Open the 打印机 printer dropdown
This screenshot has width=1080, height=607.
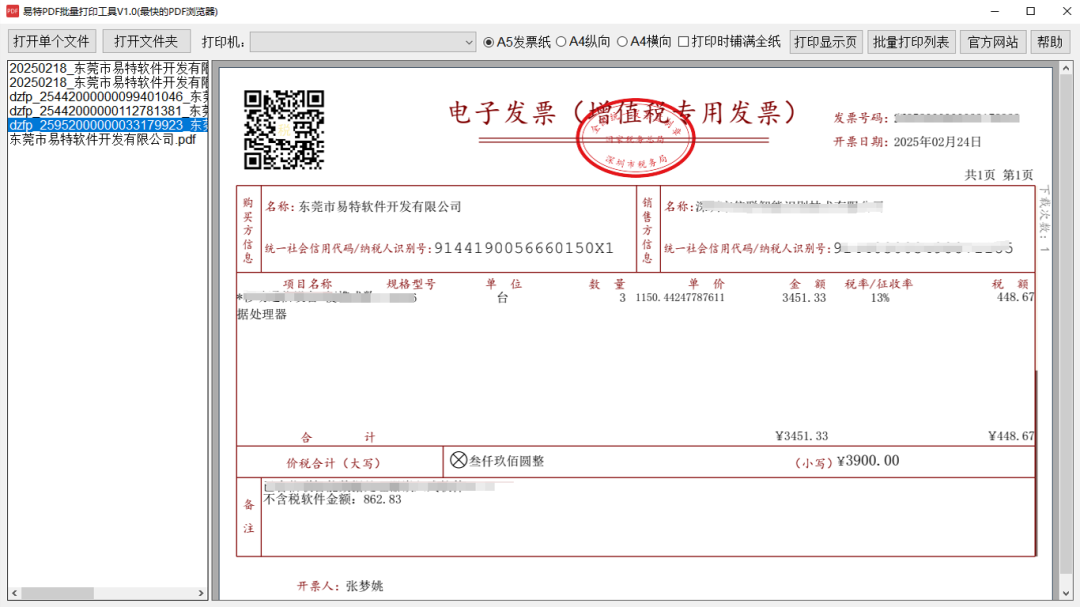(363, 42)
